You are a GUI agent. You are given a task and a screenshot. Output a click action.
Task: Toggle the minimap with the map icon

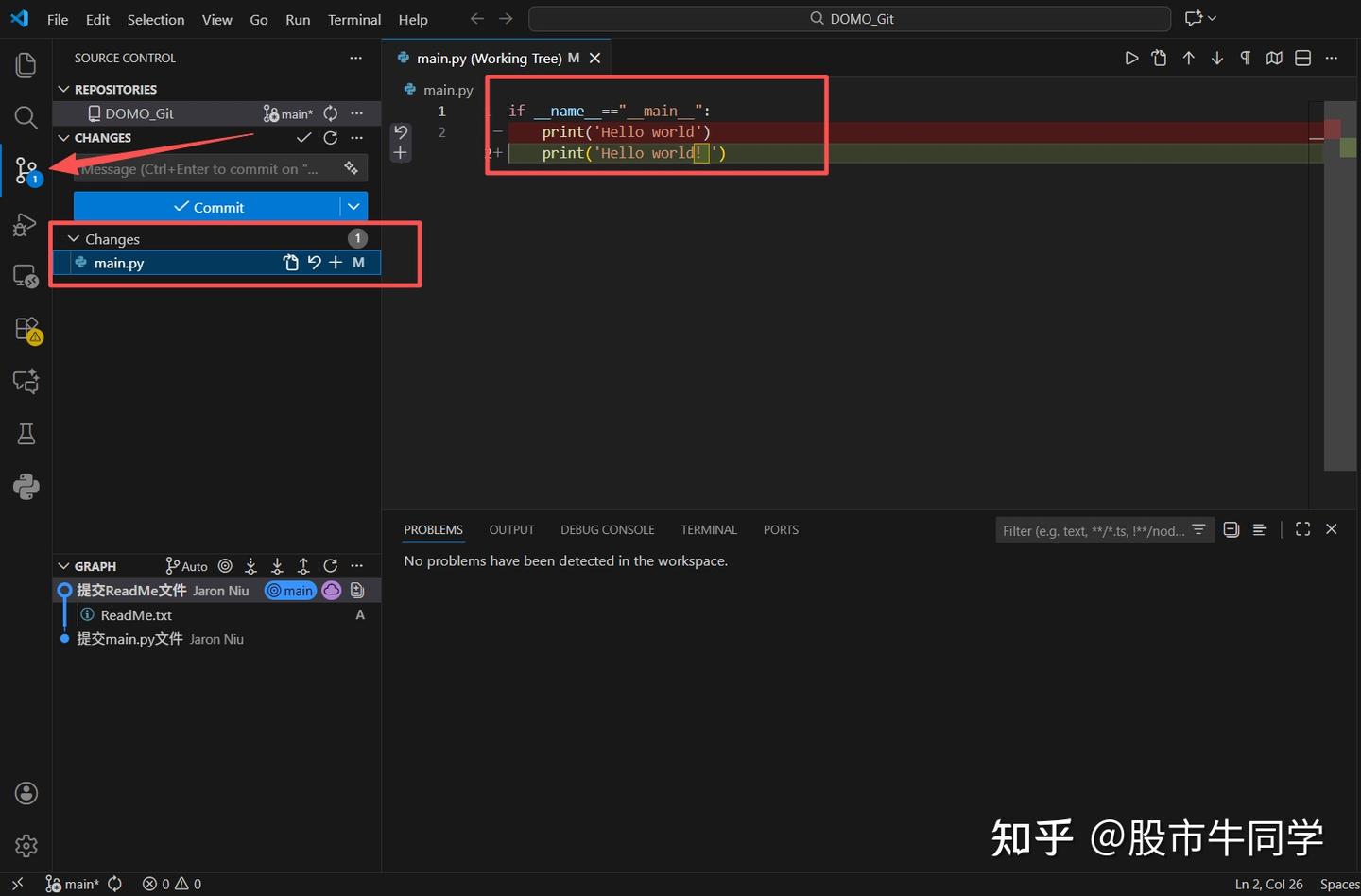point(1273,58)
